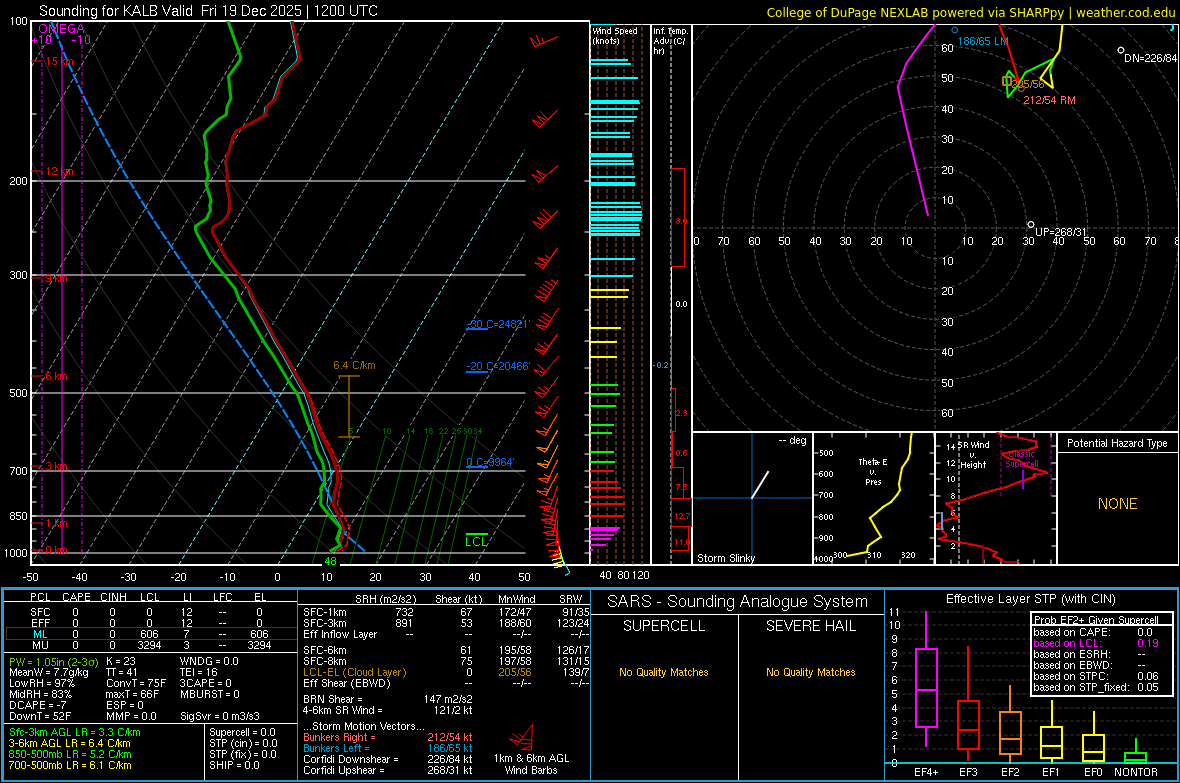Click the LowRH = 97% value
The height and width of the screenshot is (783, 1180).
click(41, 684)
